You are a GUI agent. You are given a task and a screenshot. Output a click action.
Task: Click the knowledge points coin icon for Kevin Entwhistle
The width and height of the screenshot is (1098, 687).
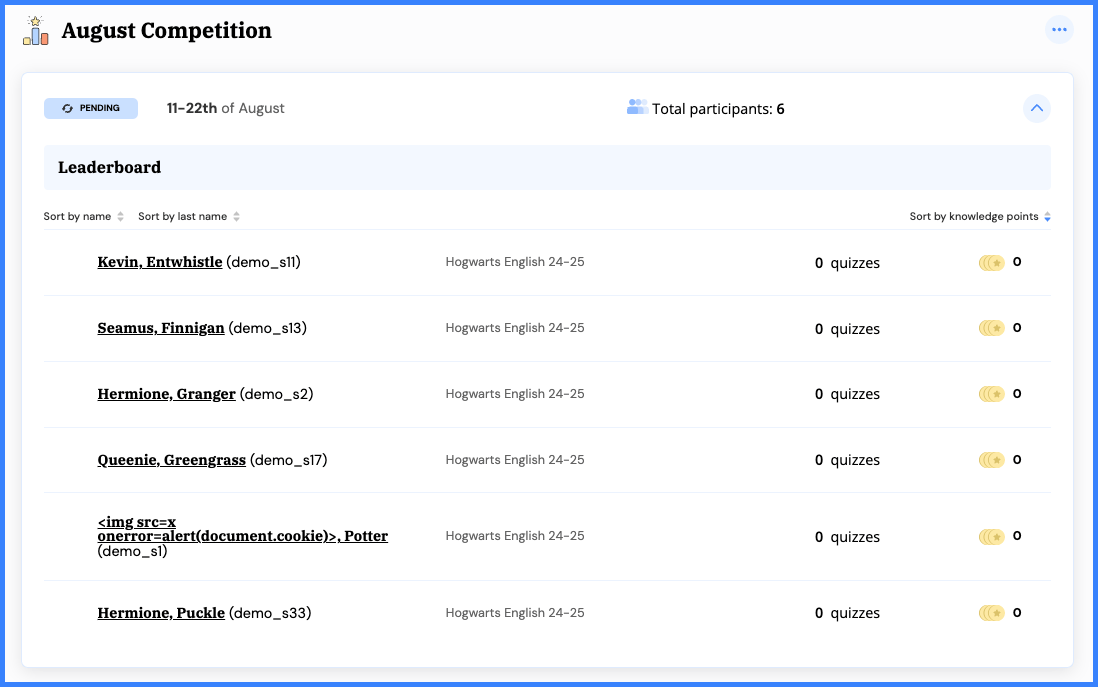991,263
